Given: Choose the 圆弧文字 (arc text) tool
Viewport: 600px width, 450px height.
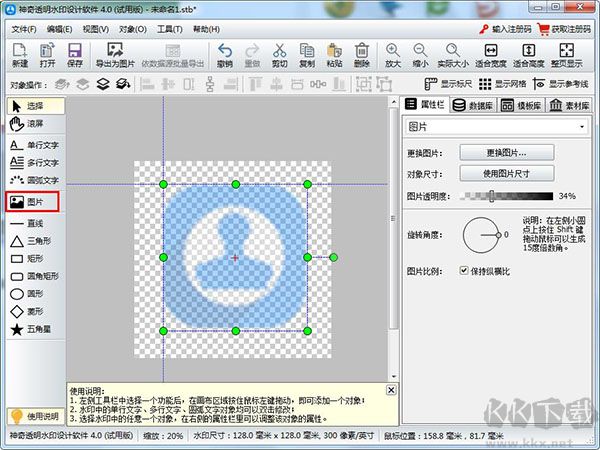Looking at the screenshot, I should click(x=33, y=180).
